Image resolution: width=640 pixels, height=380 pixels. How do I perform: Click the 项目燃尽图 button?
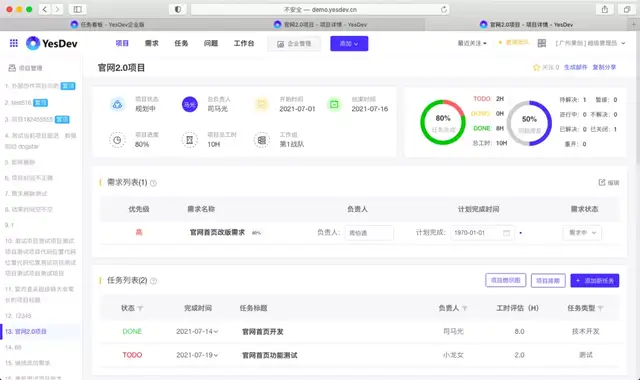click(506, 280)
